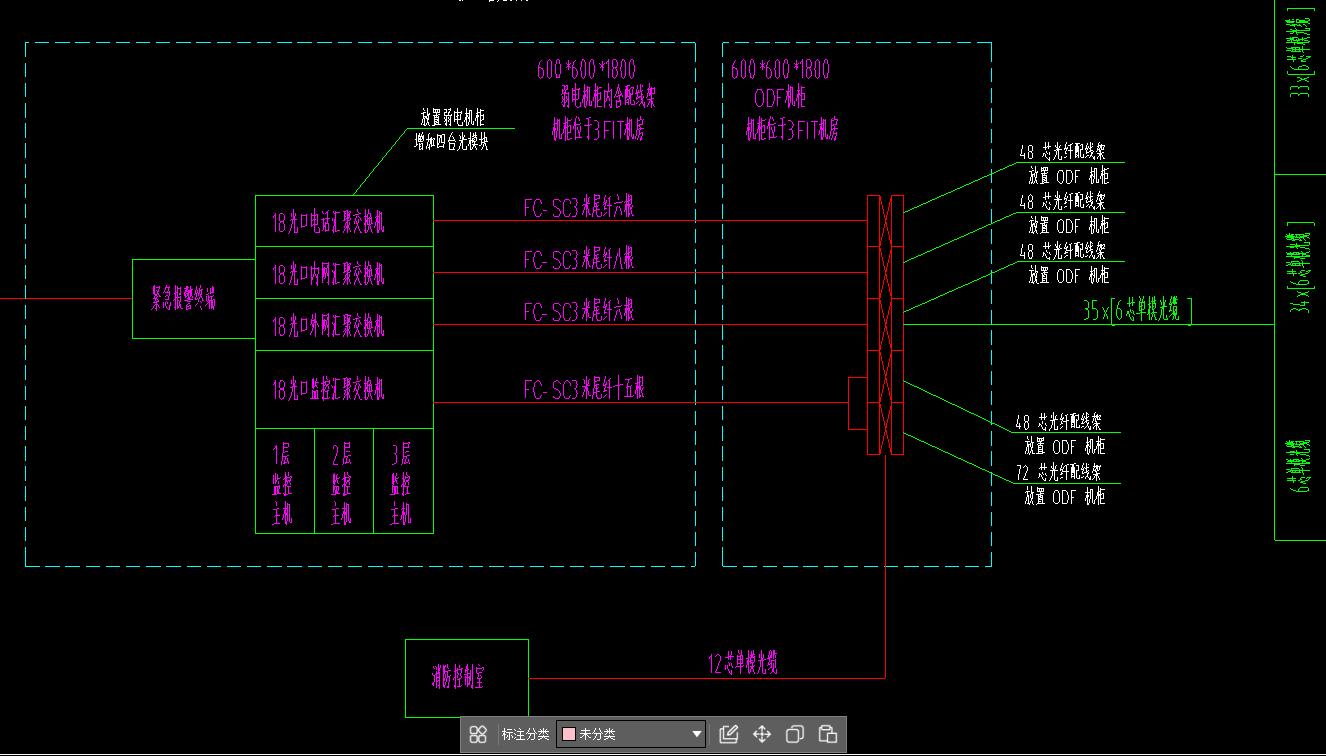
Task: Click the 紧急报警终端 box label
Action: [x=183, y=298]
